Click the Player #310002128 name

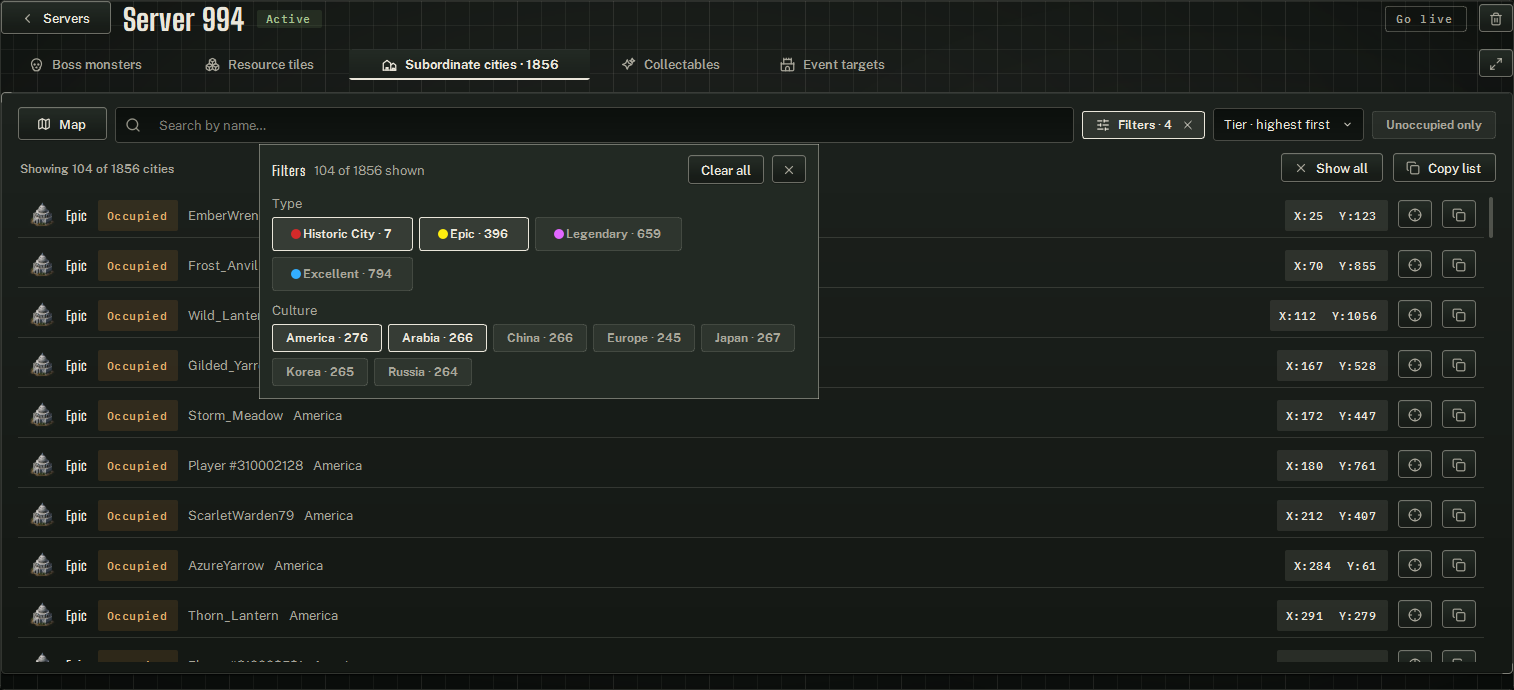coord(245,465)
